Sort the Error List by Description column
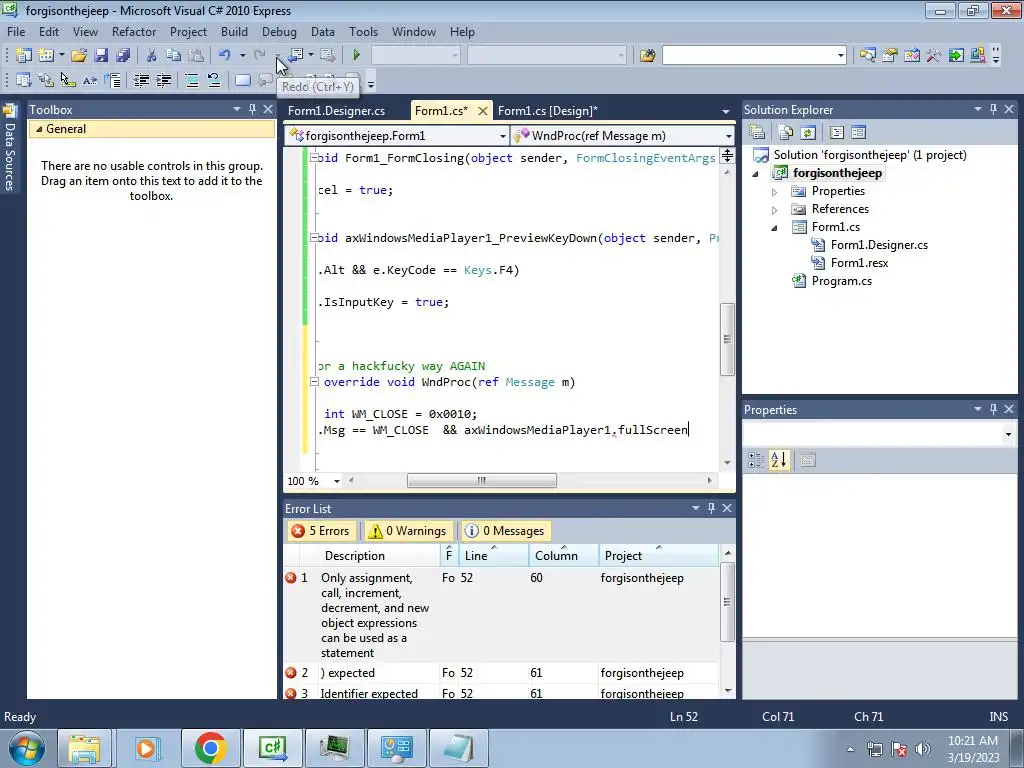Image resolution: width=1024 pixels, height=768 pixels. tap(379, 556)
